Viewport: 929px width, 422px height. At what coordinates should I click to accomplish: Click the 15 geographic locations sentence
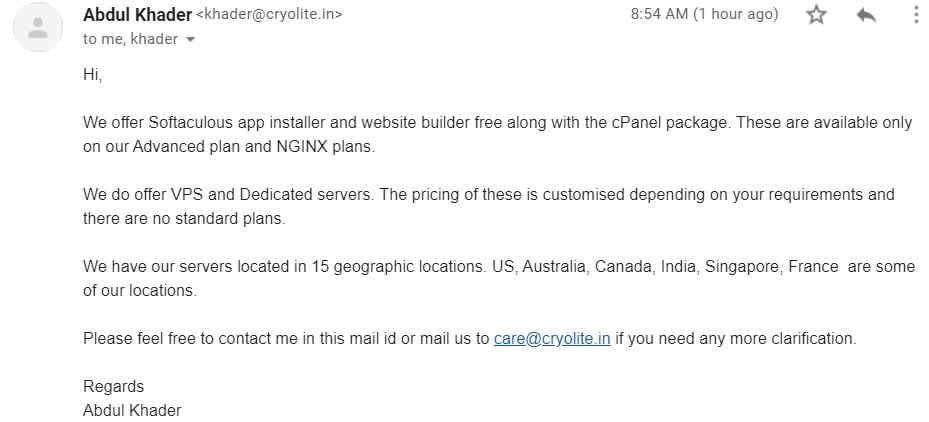point(499,266)
